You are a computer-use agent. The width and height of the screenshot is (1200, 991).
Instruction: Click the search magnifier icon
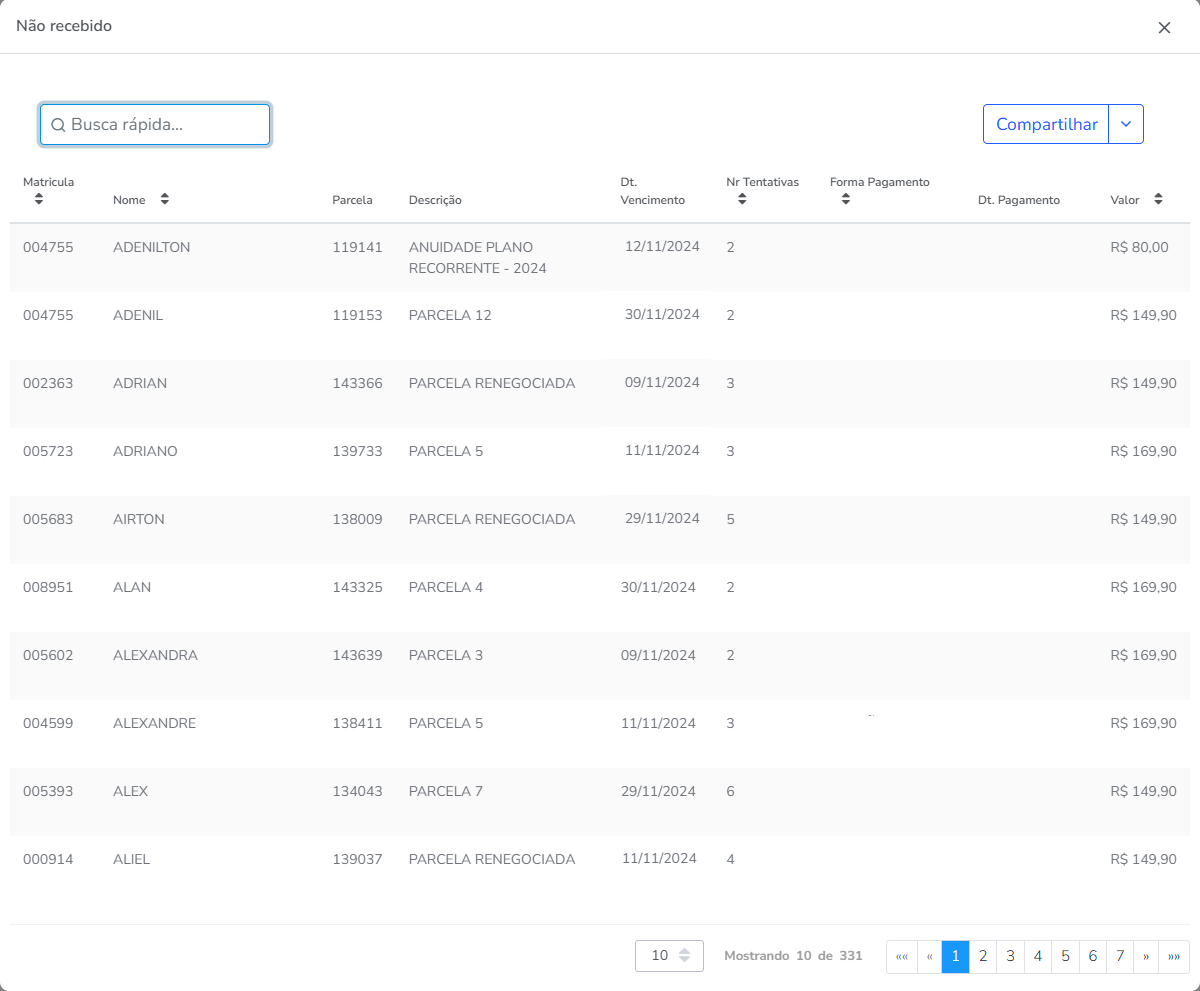click(x=58, y=125)
